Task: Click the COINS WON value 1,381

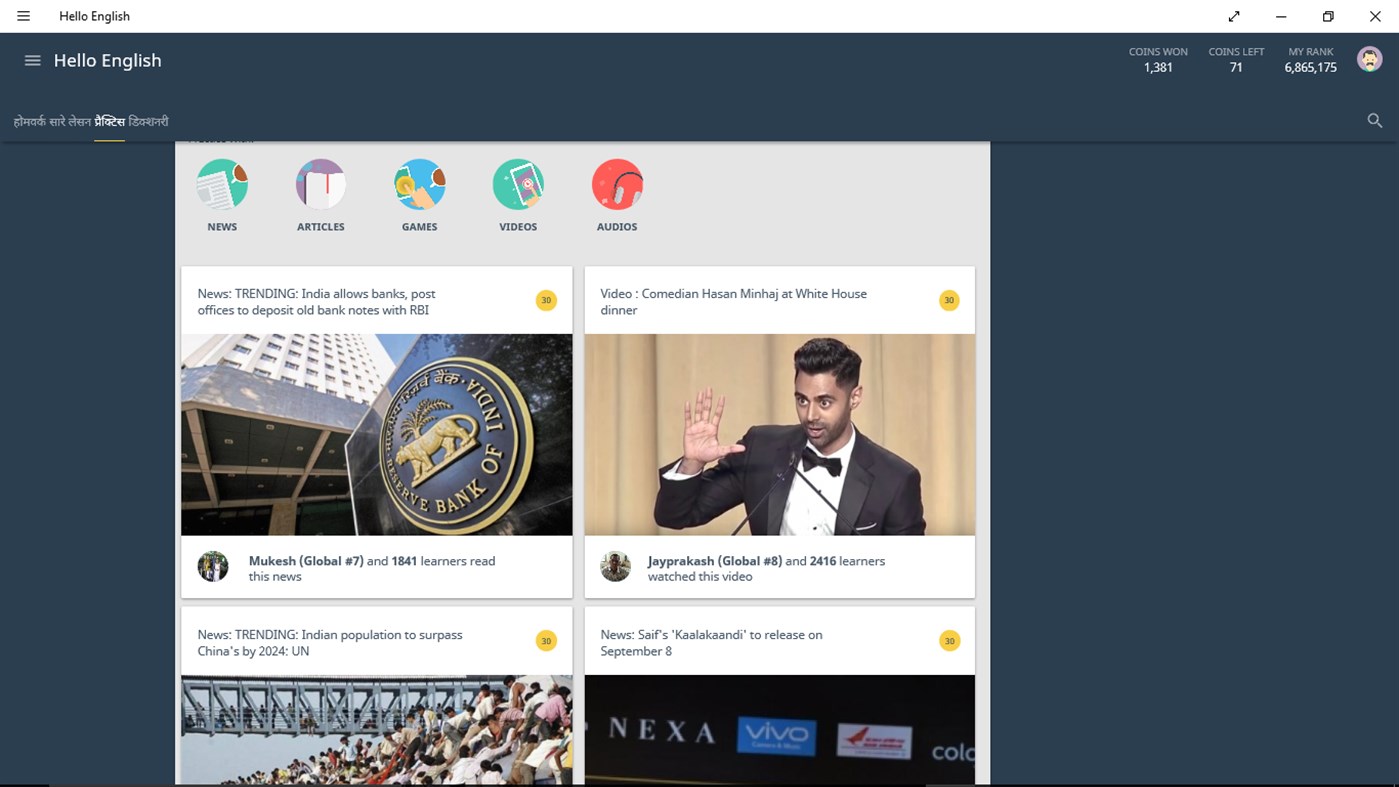Action: (x=1158, y=68)
